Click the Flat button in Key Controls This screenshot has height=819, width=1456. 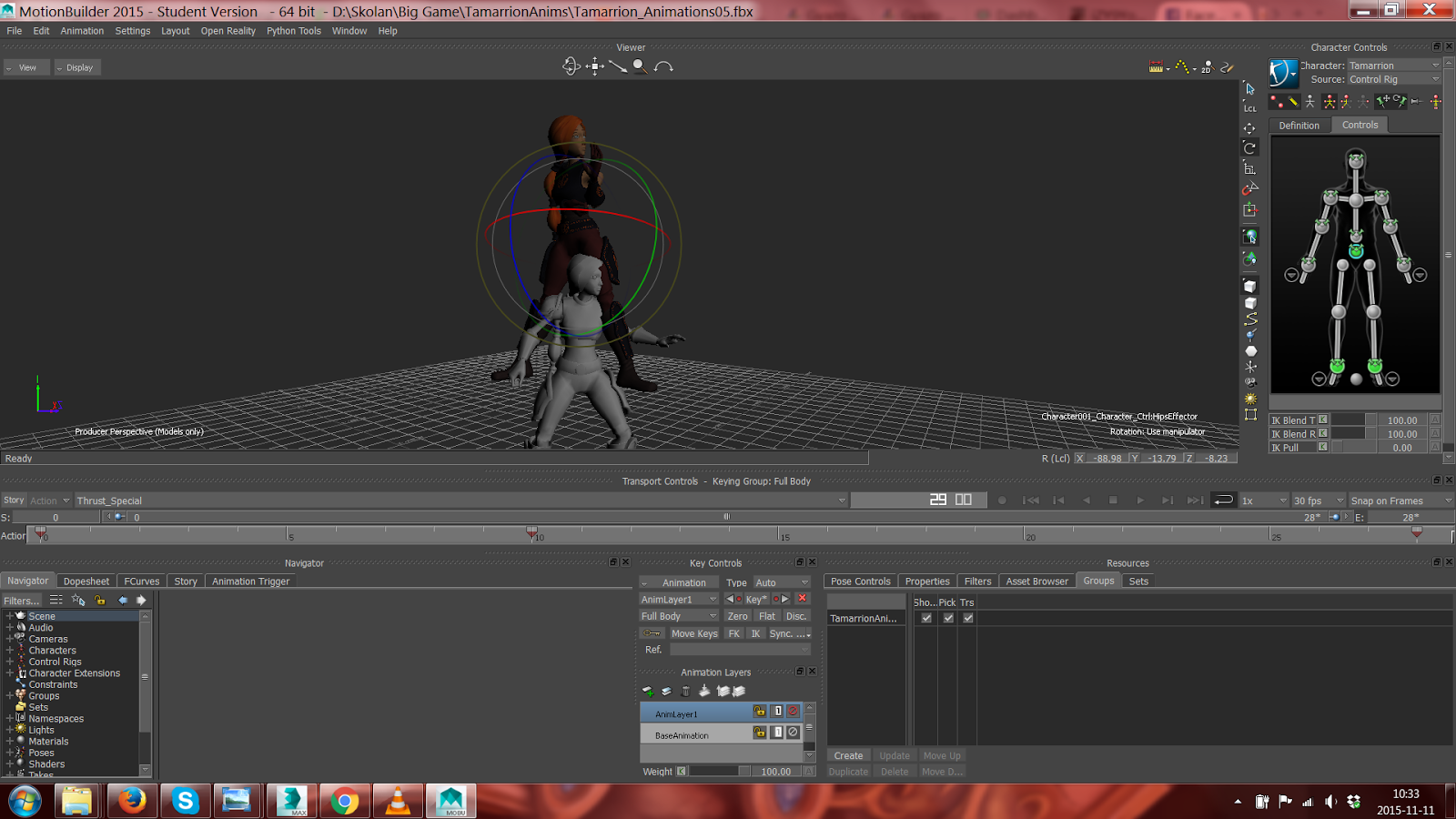pyautogui.click(x=767, y=616)
